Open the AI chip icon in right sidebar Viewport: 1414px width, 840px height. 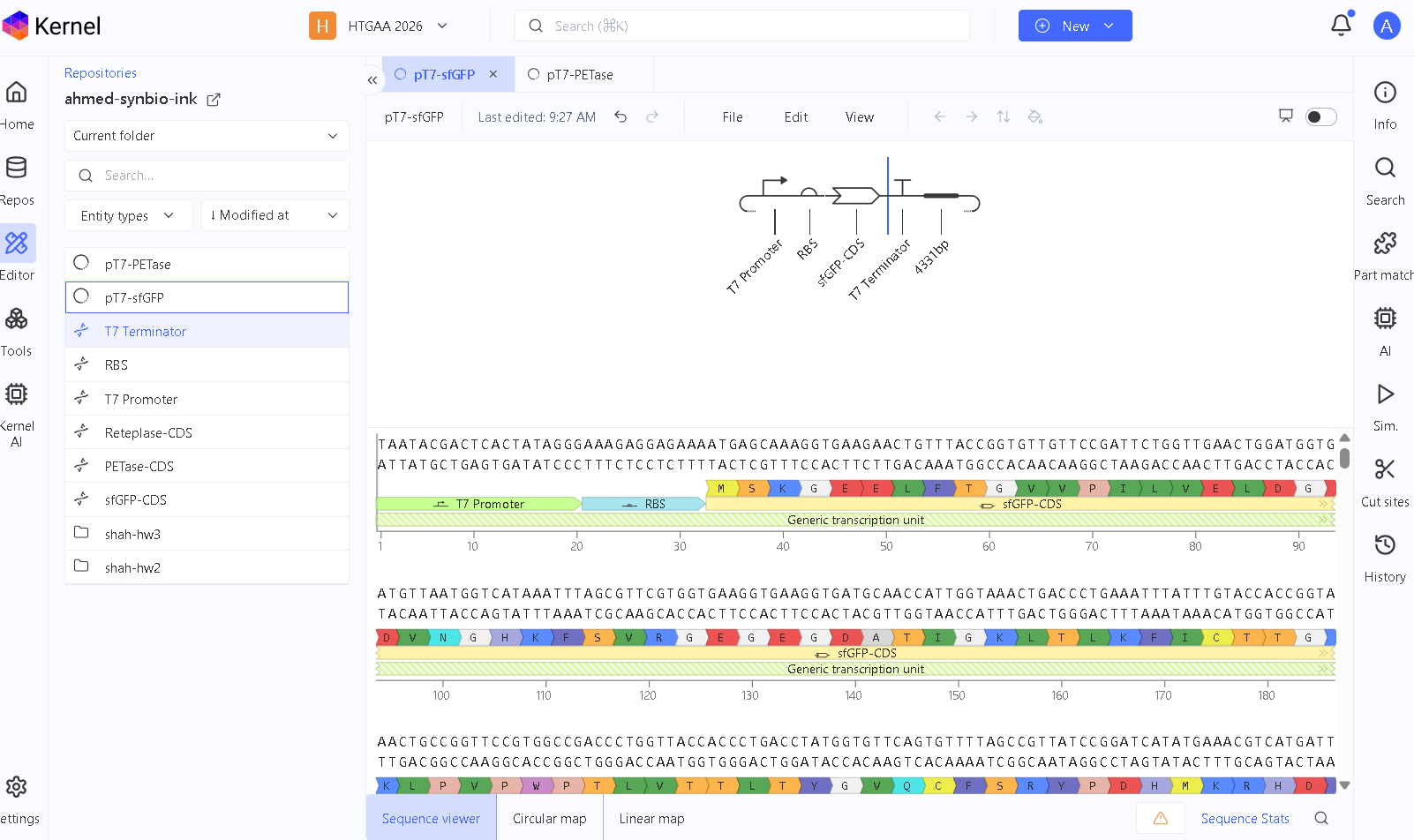1385,319
